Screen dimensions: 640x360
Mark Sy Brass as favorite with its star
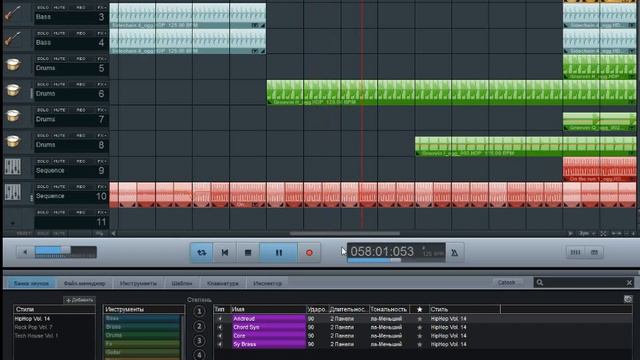point(420,344)
